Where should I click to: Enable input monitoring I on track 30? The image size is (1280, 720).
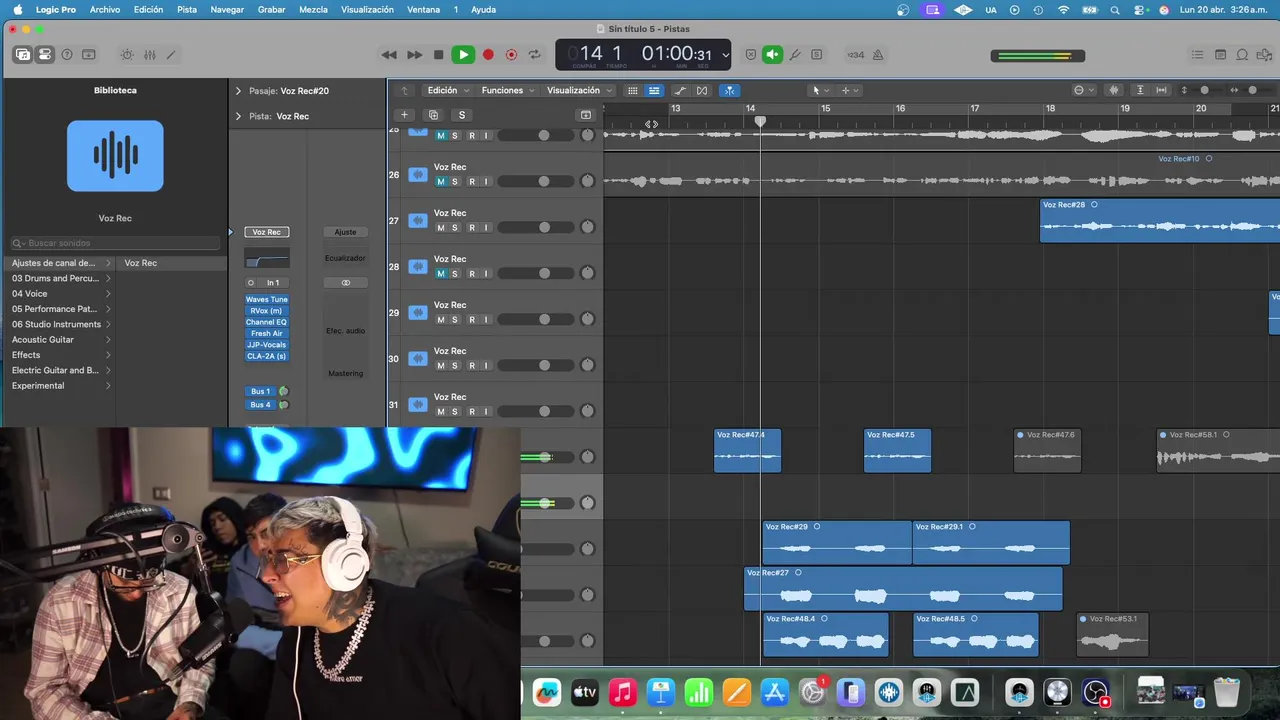click(486, 365)
